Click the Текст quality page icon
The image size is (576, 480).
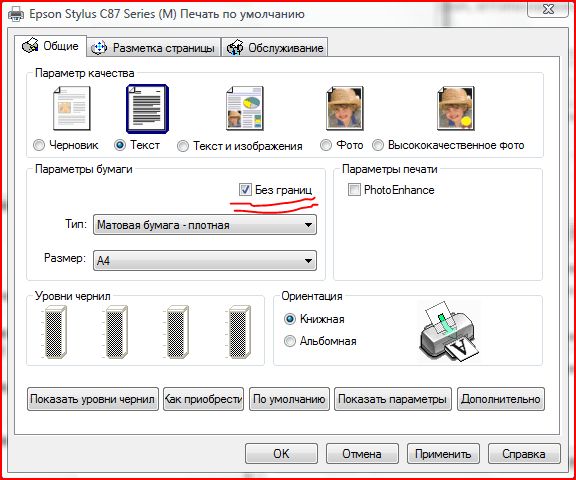[x=147, y=109]
